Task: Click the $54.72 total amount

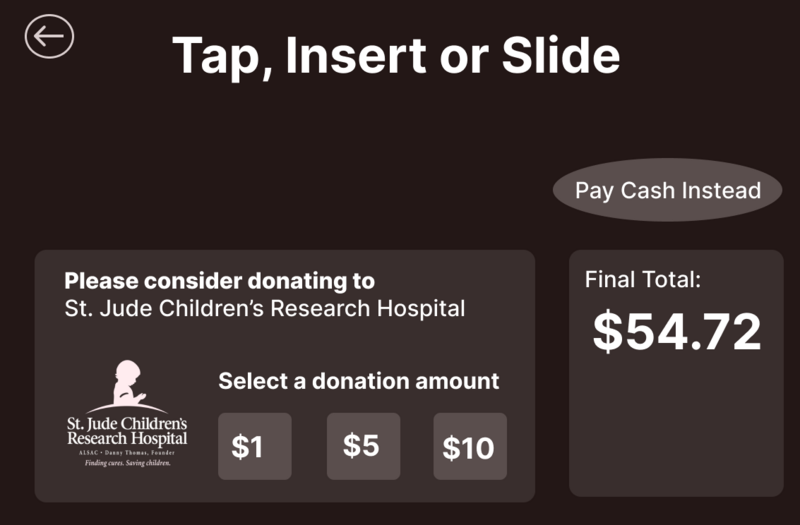Action: (676, 332)
